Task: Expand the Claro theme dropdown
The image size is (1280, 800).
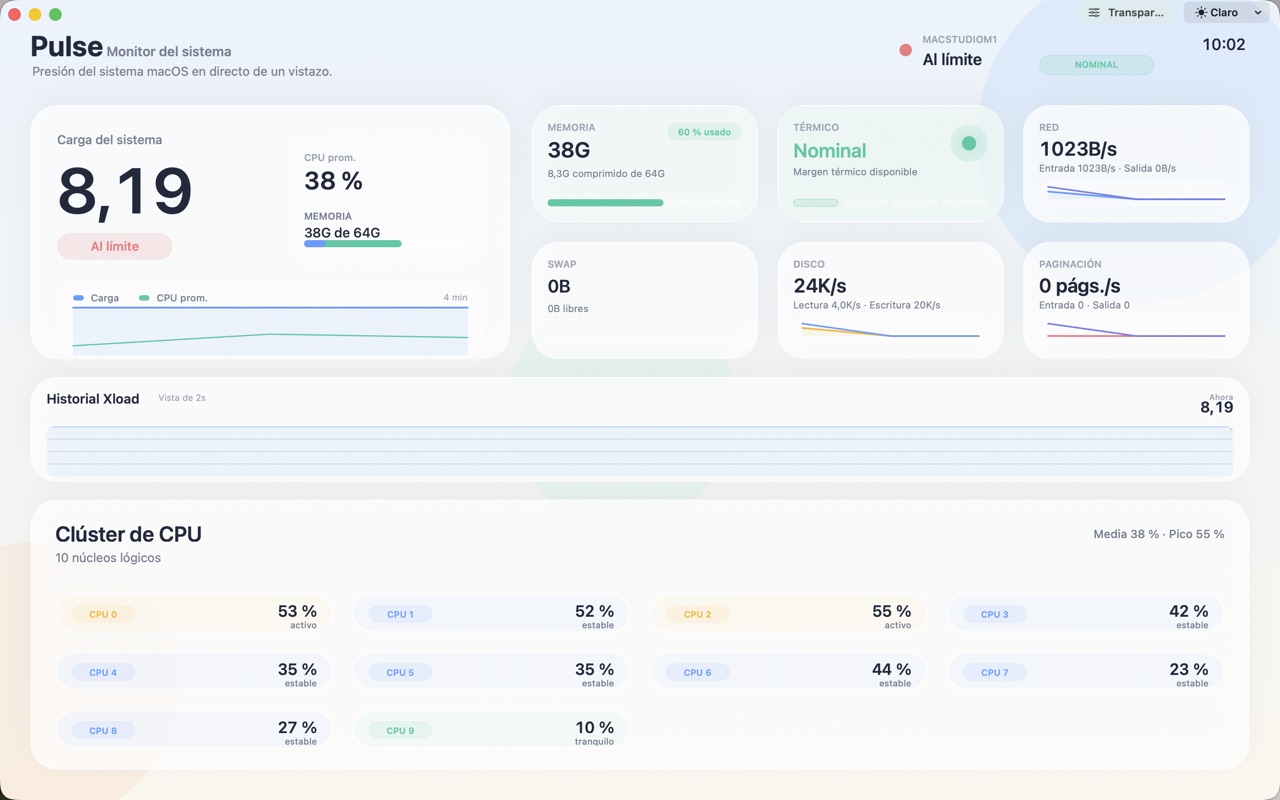Action: pyautogui.click(x=1227, y=13)
